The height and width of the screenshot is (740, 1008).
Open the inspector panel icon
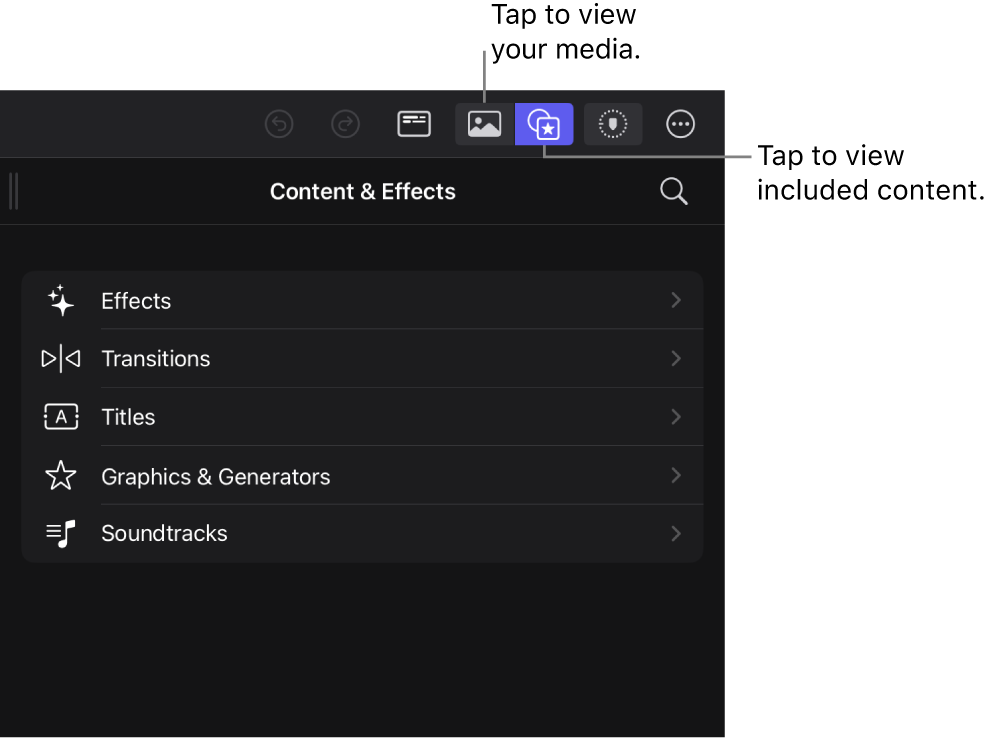pyautogui.click(x=414, y=124)
